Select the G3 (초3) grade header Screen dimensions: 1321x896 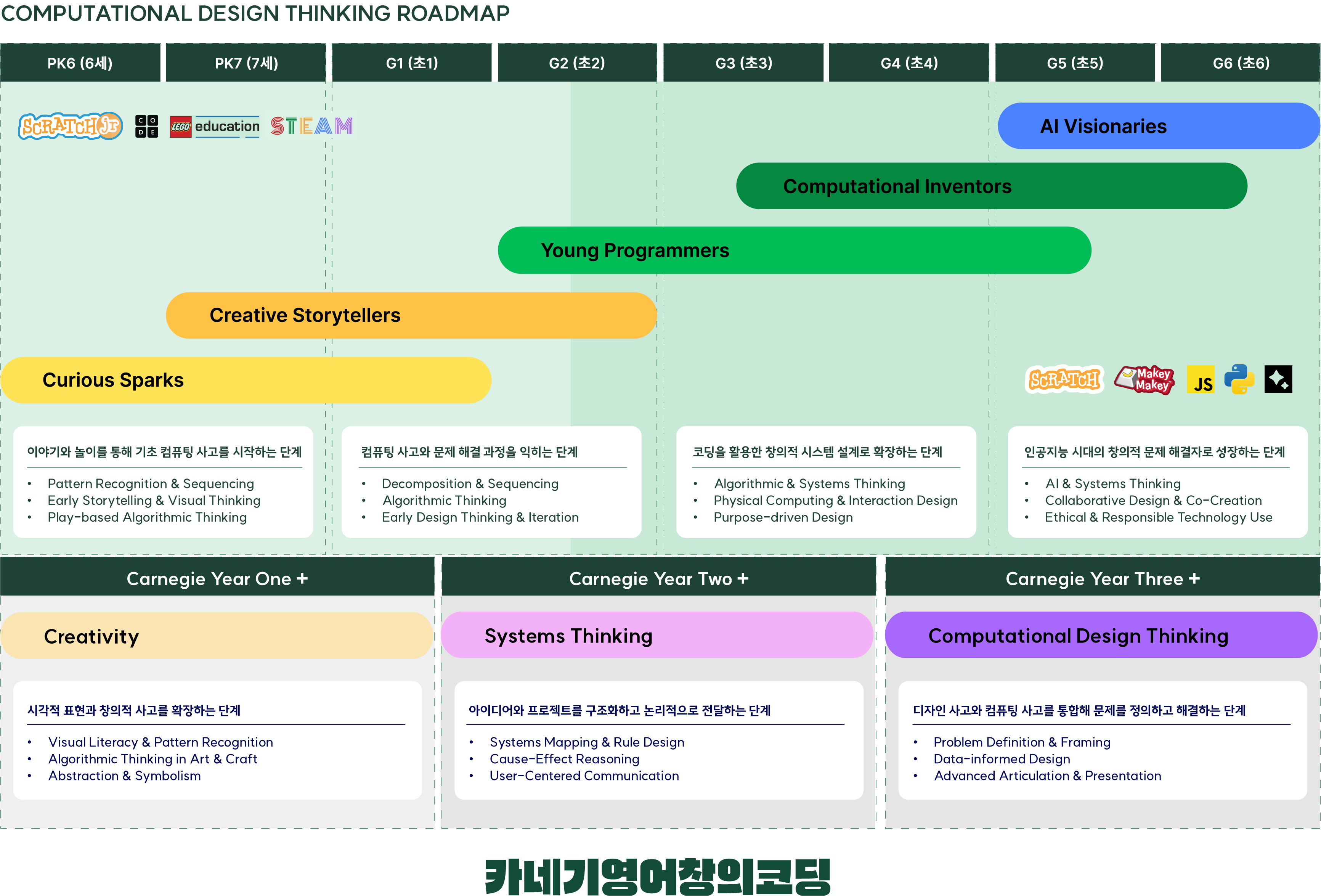[x=743, y=63]
